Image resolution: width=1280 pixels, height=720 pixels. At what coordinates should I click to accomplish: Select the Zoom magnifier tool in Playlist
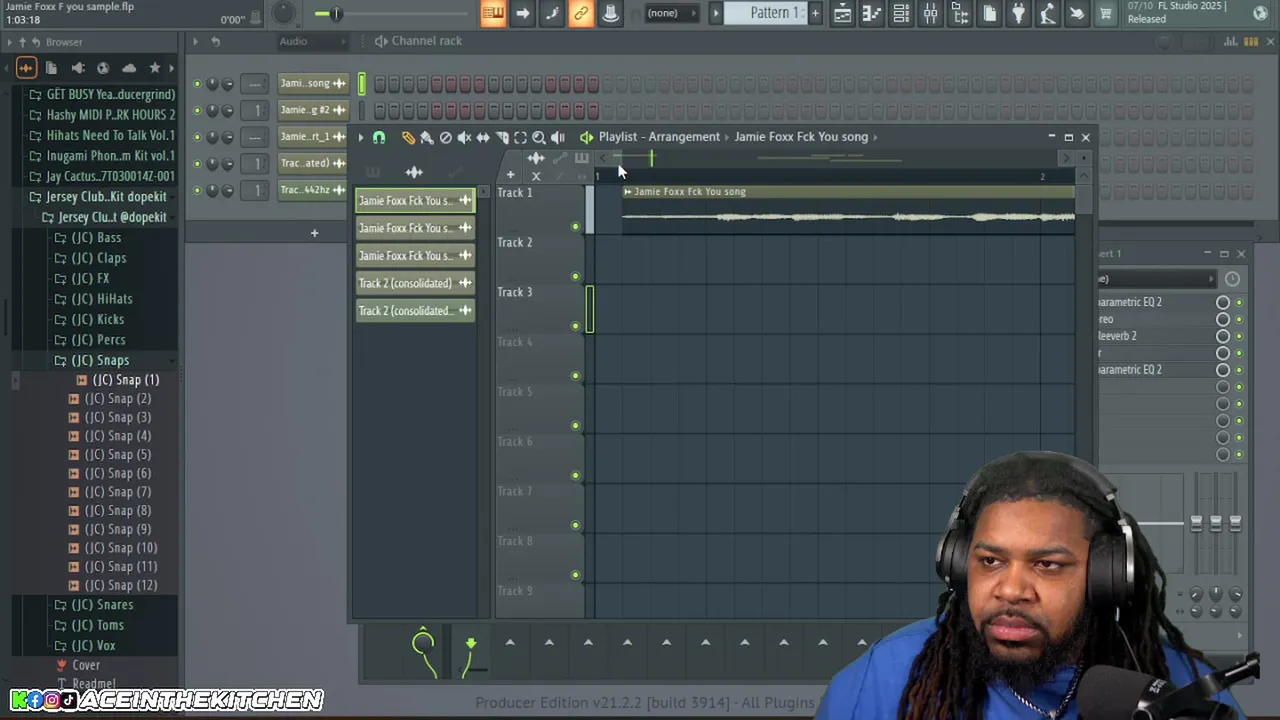pyautogui.click(x=539, y=137)
